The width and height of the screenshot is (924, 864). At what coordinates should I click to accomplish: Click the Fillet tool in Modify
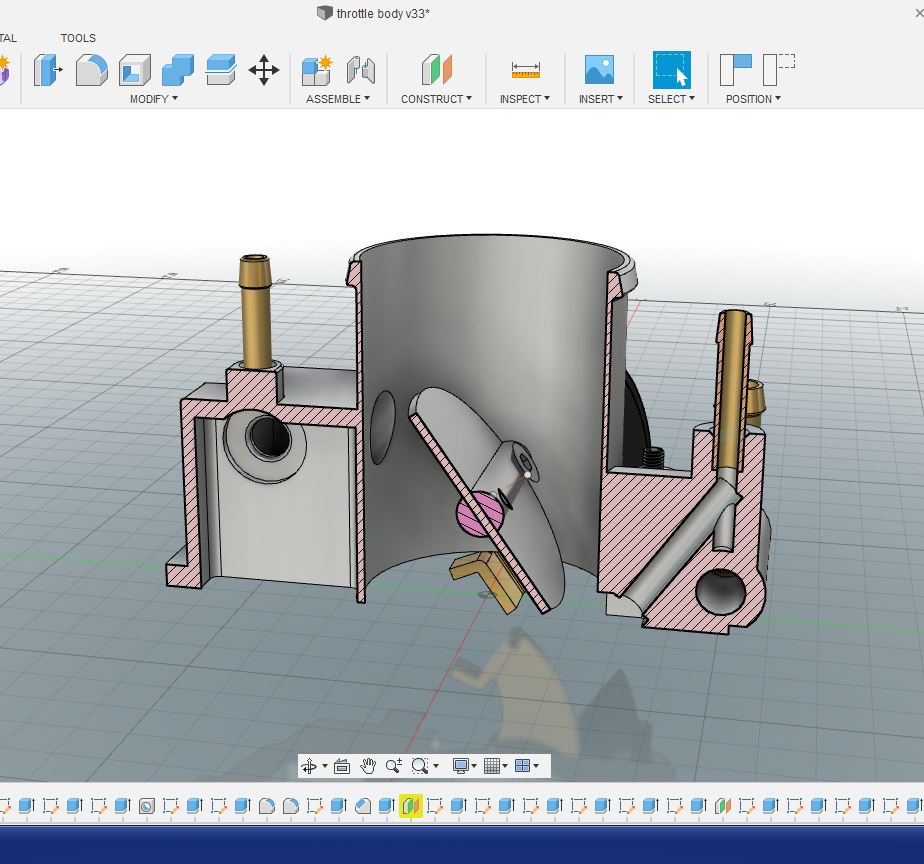click(91, 70)
